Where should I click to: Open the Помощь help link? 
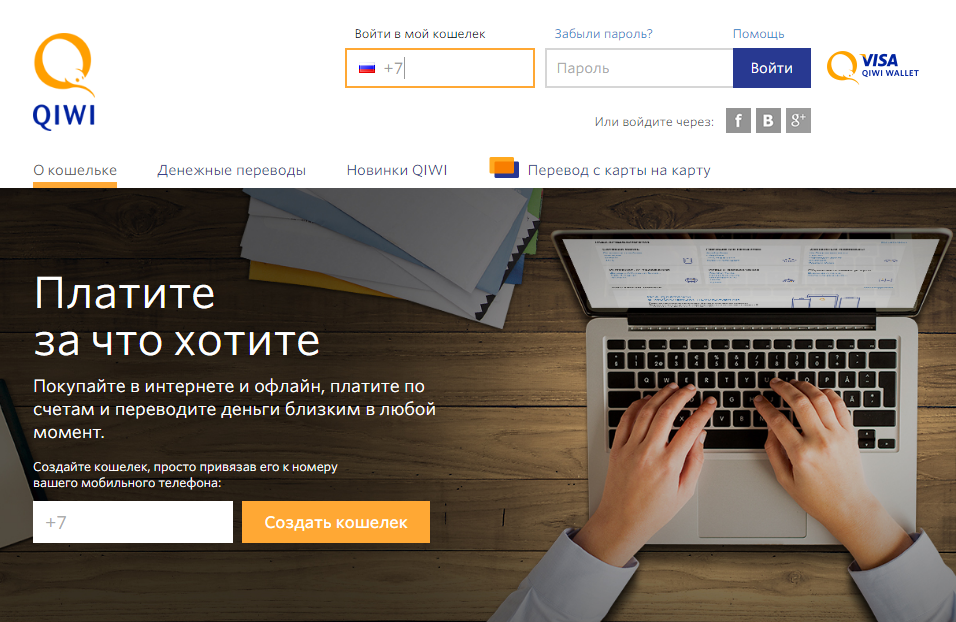pos(758,34)
